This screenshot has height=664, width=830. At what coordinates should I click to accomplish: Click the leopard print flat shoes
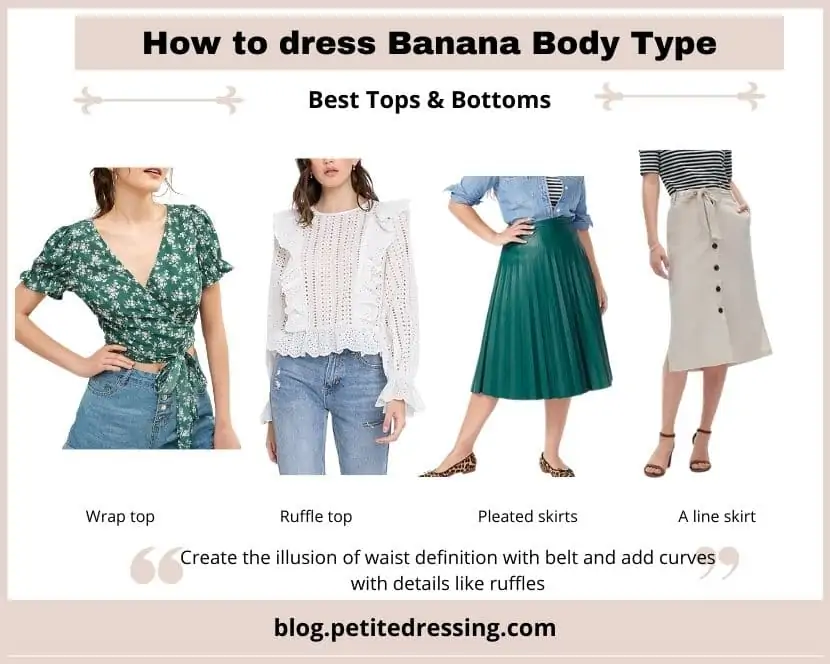498,465
